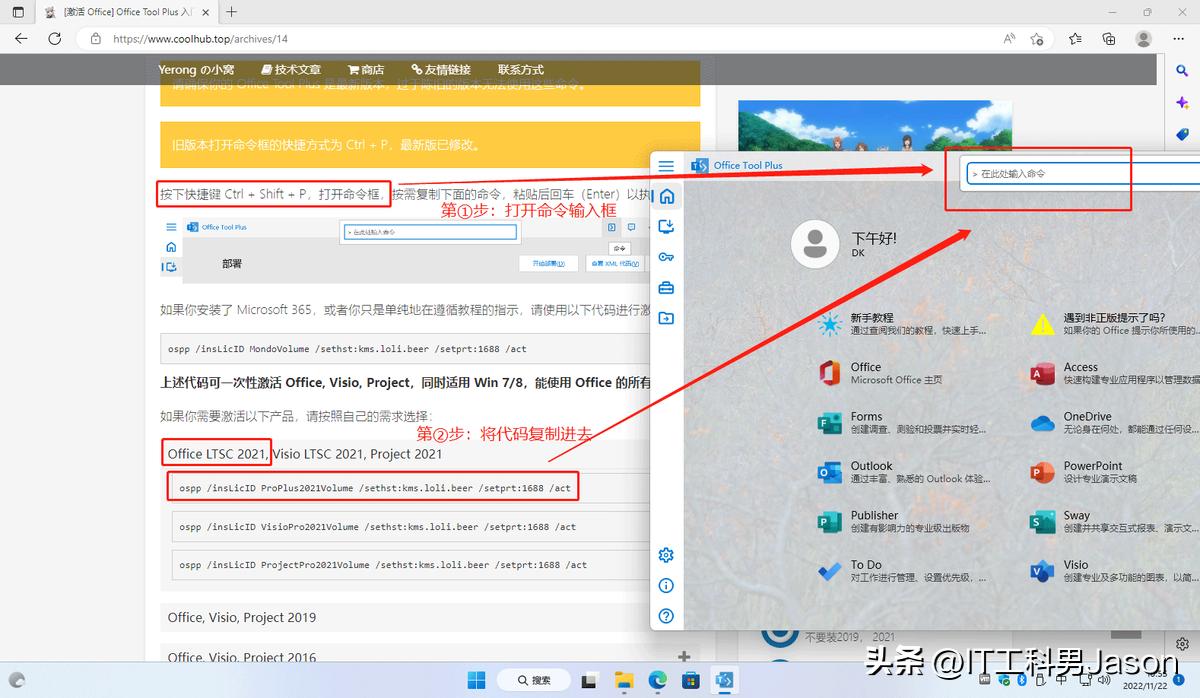Open Edge Favorites list icon

1075,39
